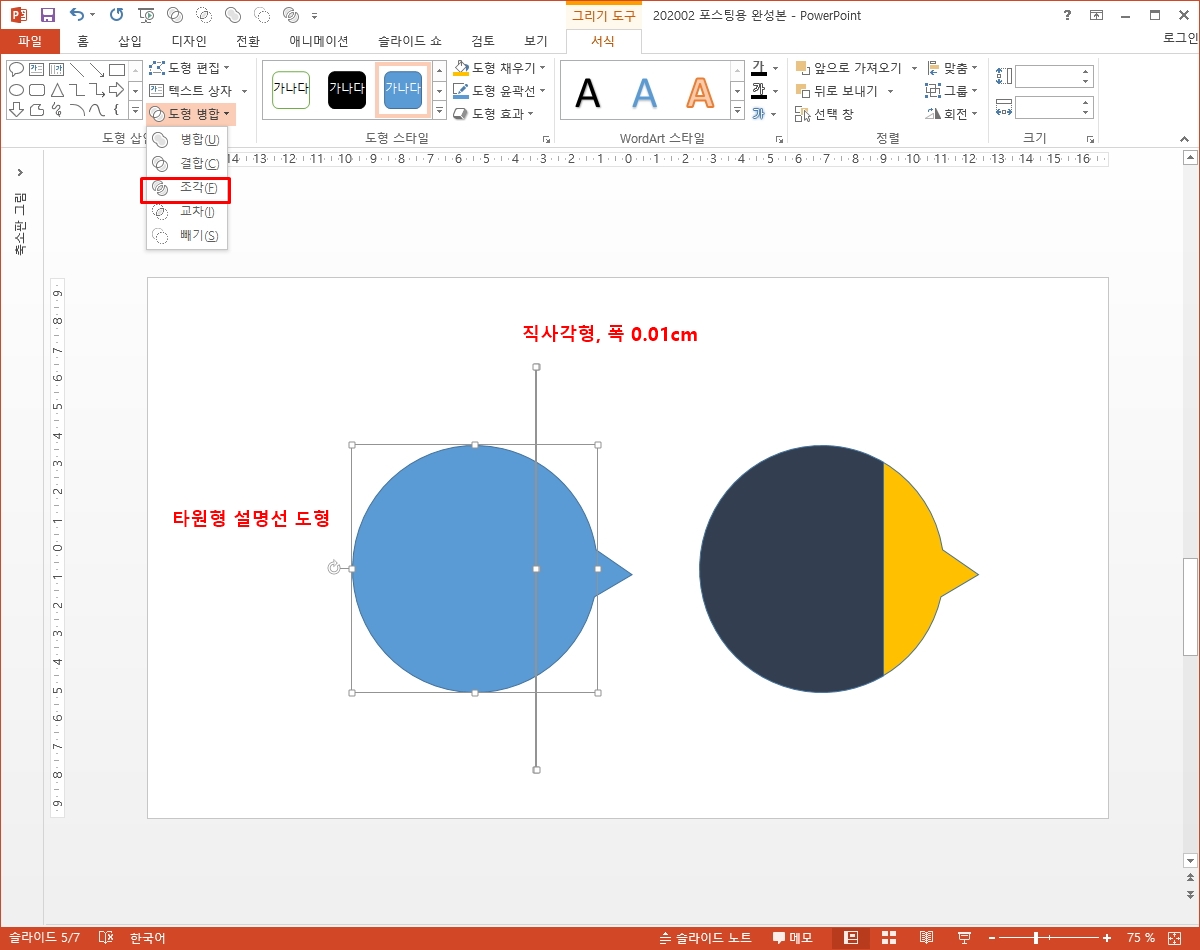Screen dimensions: 1200x950
Task: Open the Slide Show (슬라이드 쇼) ribbon tab
Action: click(x=410, y=41)
